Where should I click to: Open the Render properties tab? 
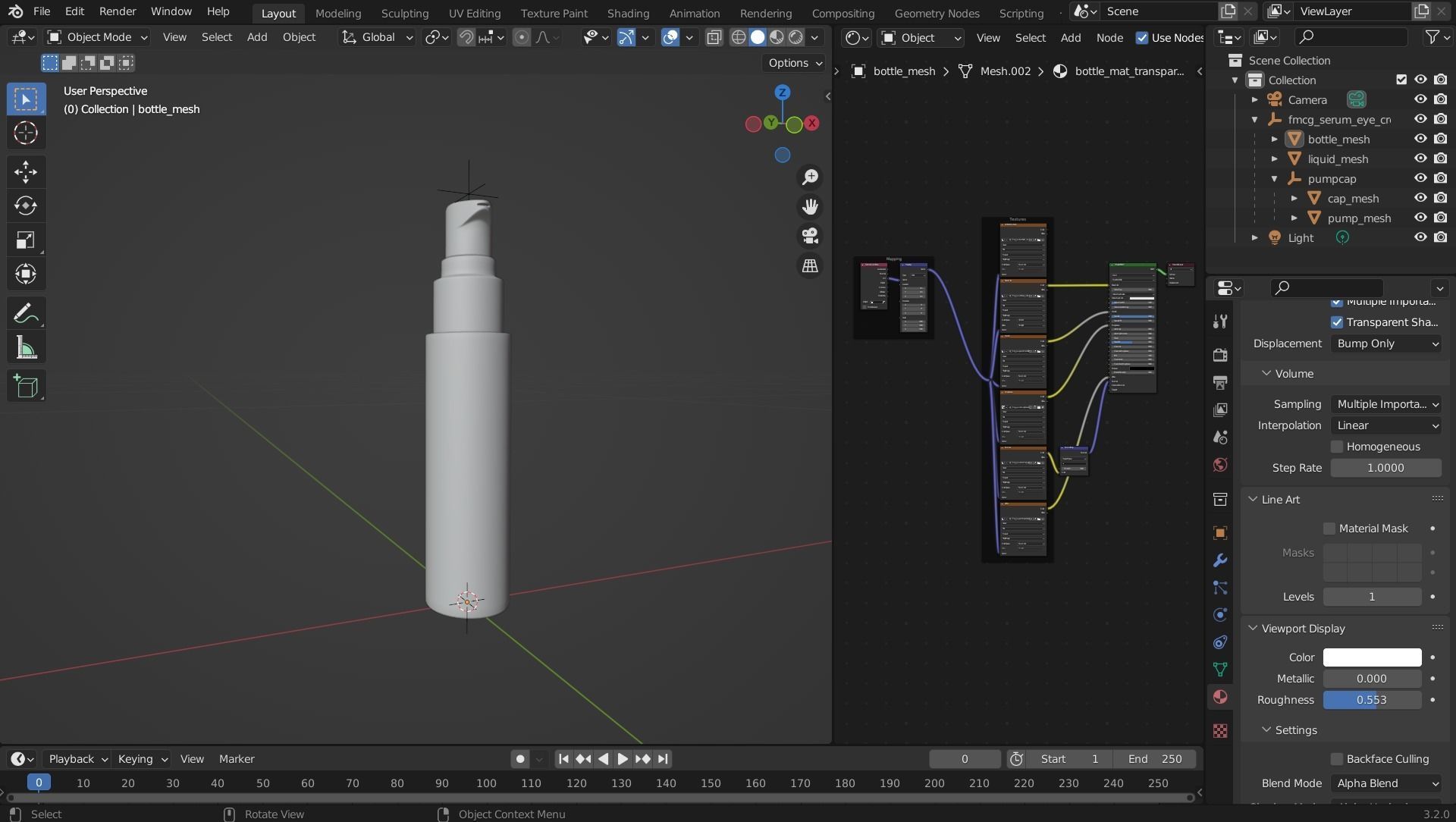coord(1220,355)
